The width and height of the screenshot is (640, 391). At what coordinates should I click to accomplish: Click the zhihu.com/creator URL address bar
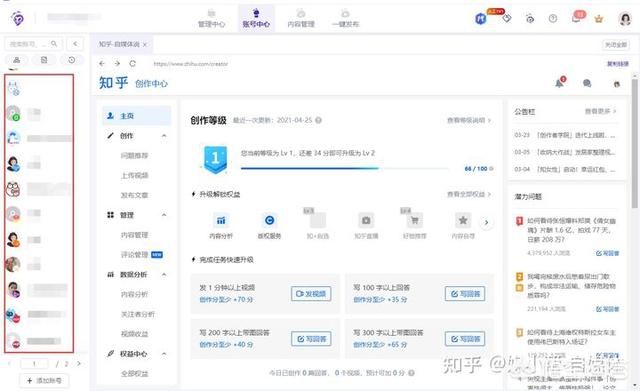click(x=191, y=64)
